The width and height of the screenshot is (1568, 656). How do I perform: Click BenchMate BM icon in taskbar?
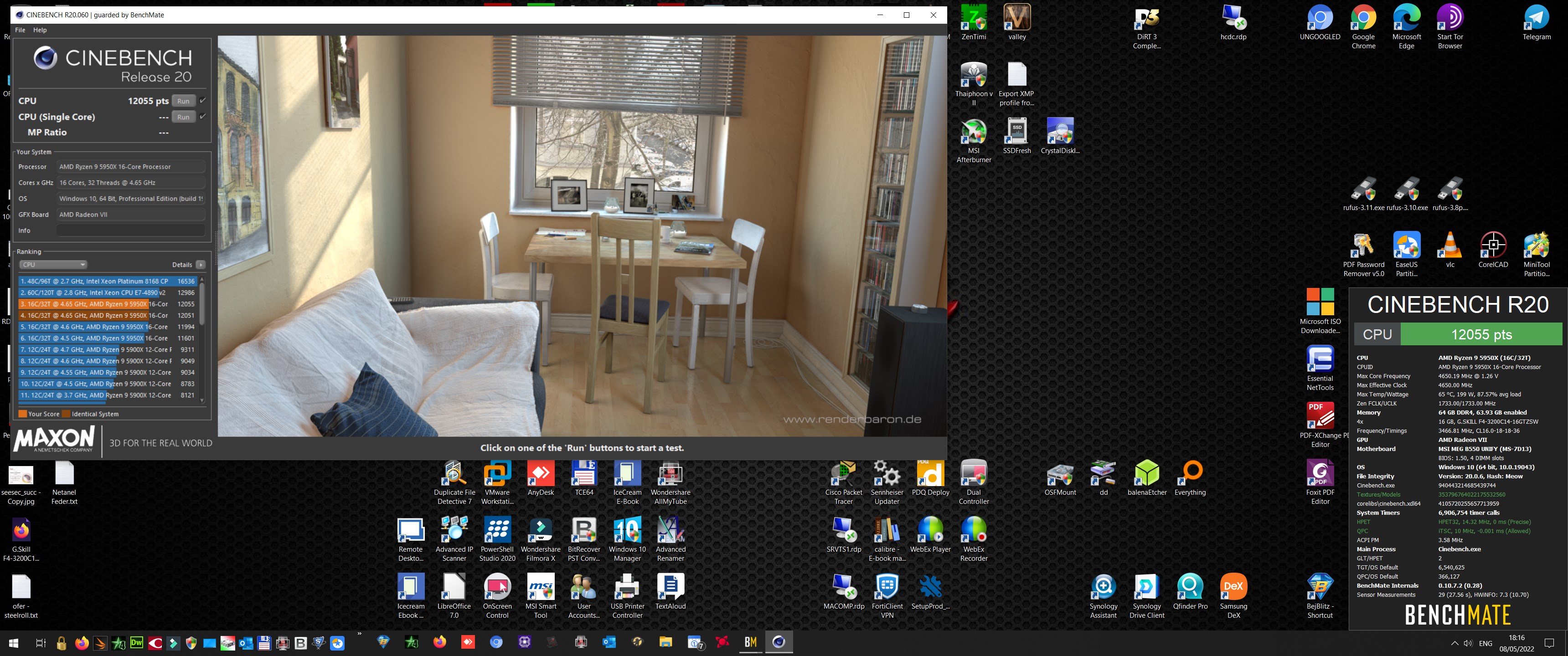[750, 642]
